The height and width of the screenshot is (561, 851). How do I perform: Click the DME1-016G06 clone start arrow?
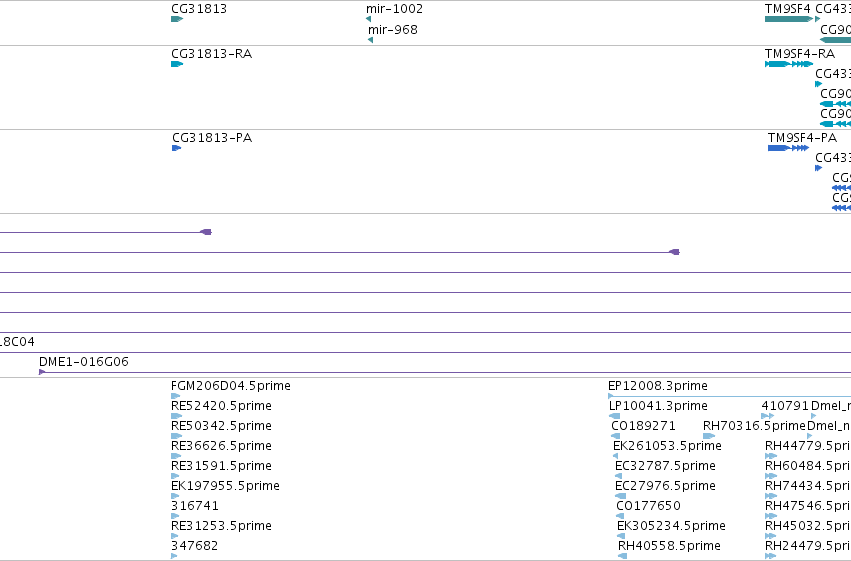click(x=42, y=372)
